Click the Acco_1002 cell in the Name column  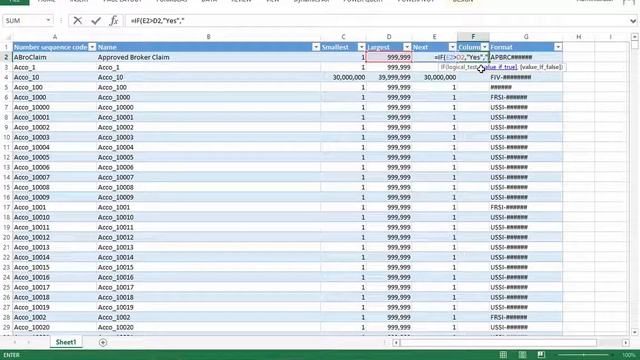coord(209,317)
